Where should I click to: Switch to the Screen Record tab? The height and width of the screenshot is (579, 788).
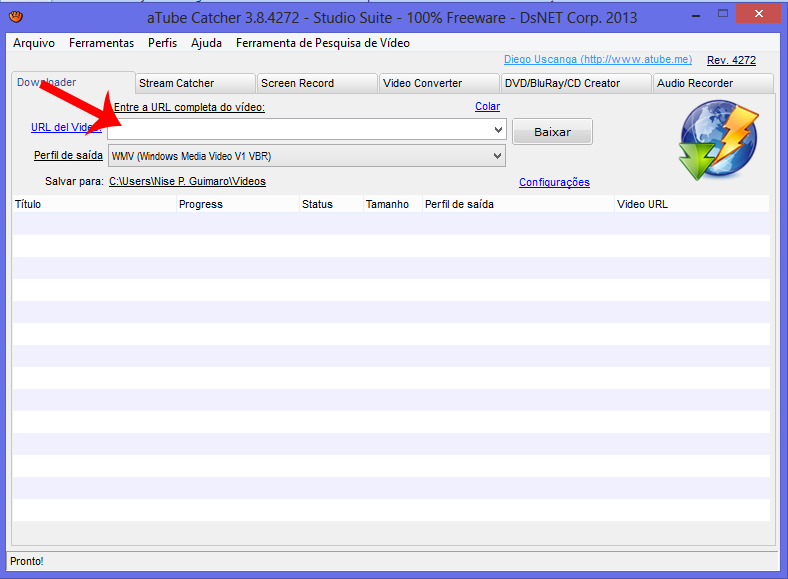(317, 83)
